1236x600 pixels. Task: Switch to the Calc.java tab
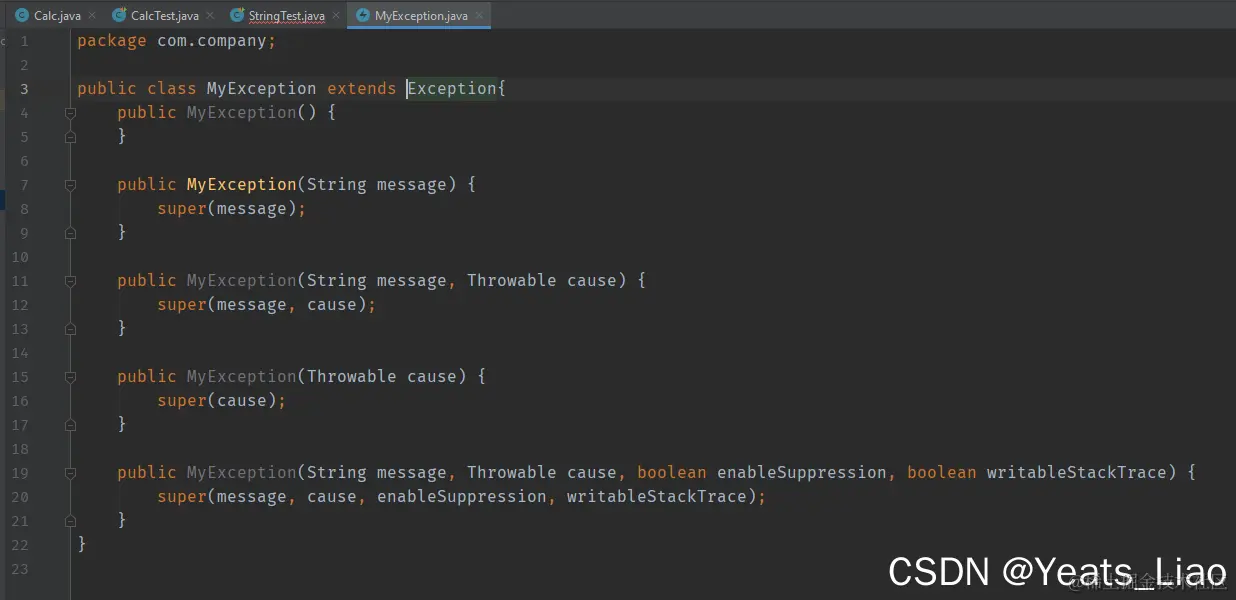pyautogui.click(x=57, y=16)
